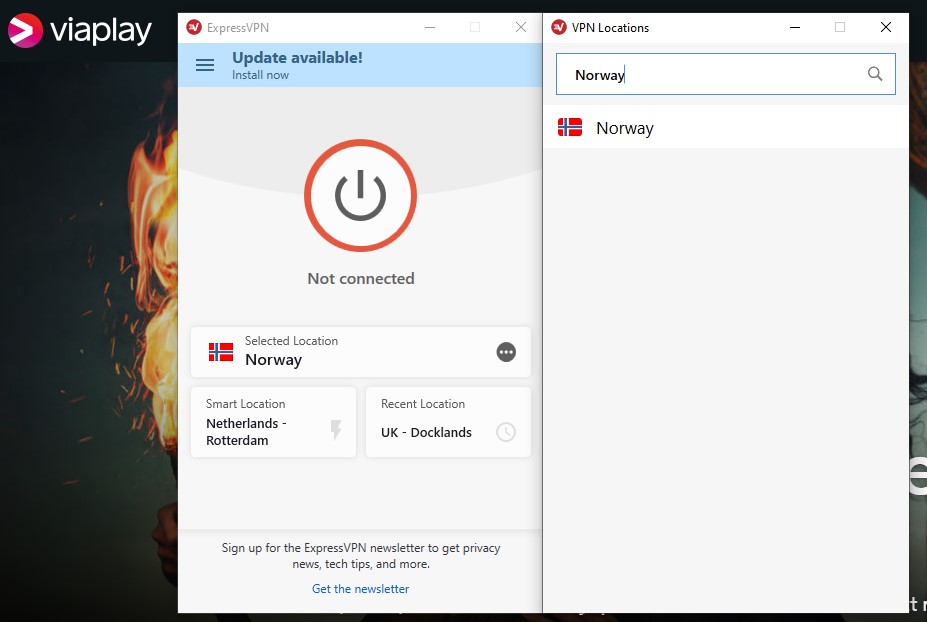Click the ExpressVPN logo in the title bar

(x=194, y=27)
